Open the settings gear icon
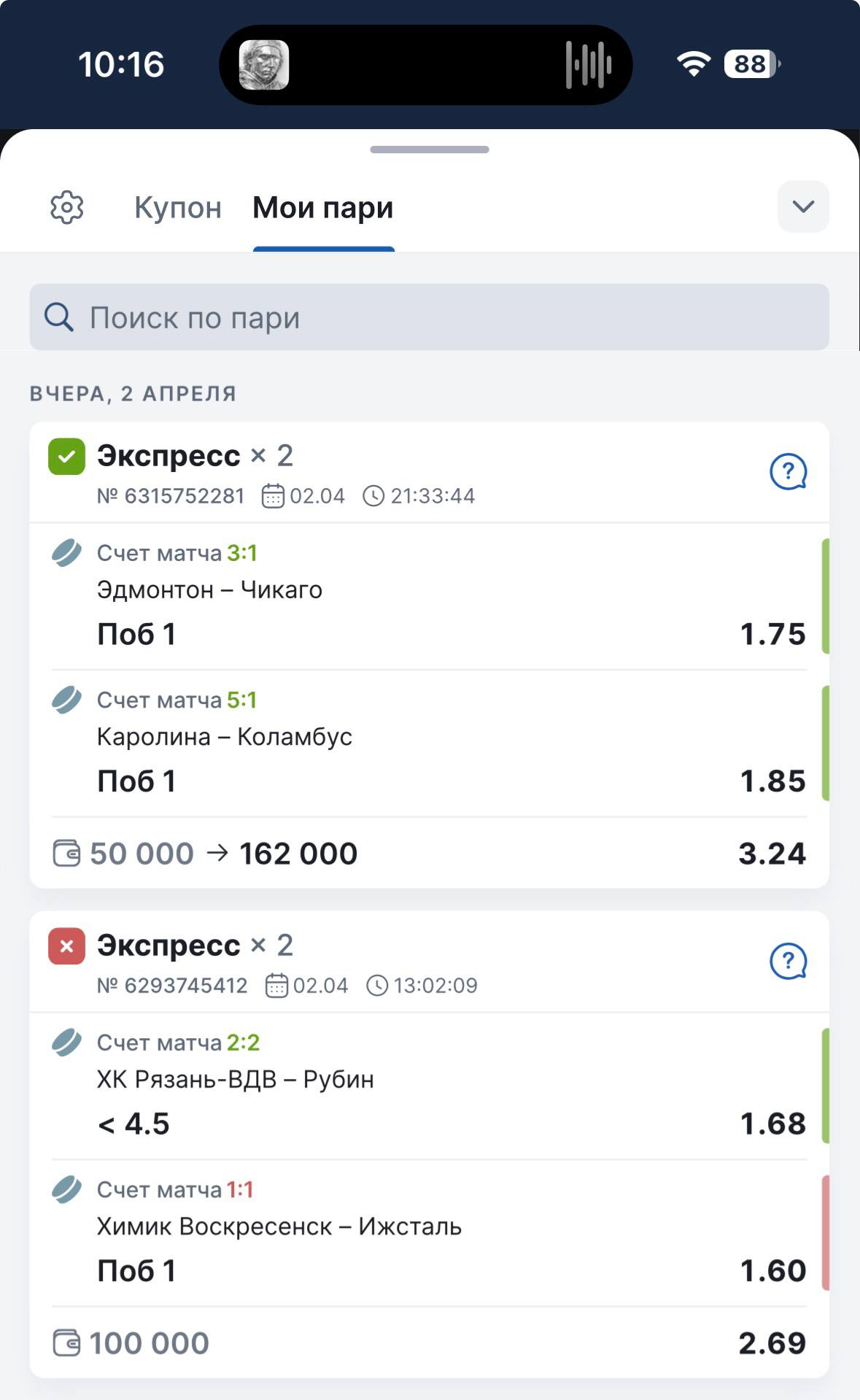The height and width of the screenshot is (1400, 860). pos(67,208)
